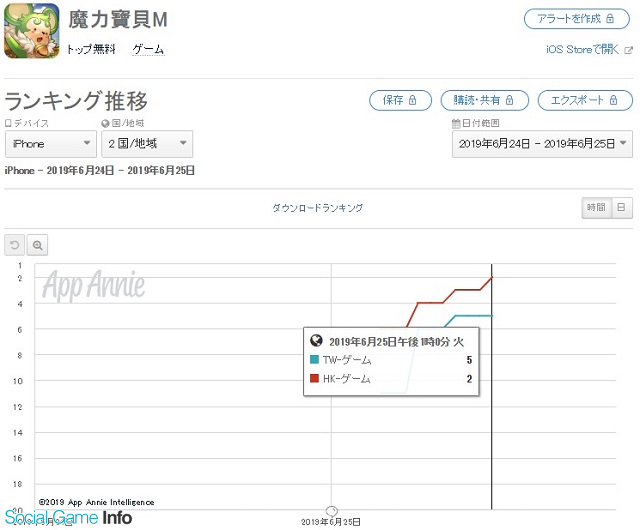The height and width of the screenshot is (530, 640).
Task: Activate the magnifier zoom tool
Action: (x=38, y=245)
